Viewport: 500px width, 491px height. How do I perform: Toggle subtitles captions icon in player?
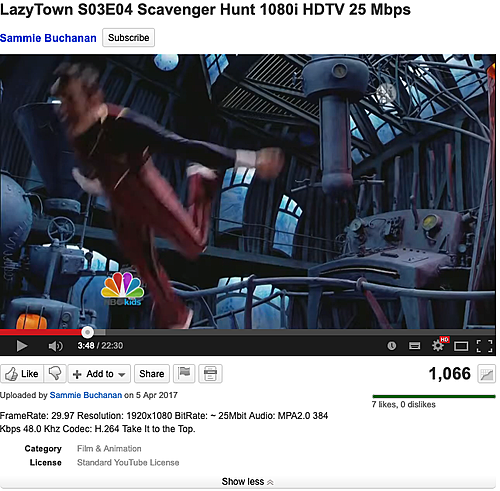414,346
